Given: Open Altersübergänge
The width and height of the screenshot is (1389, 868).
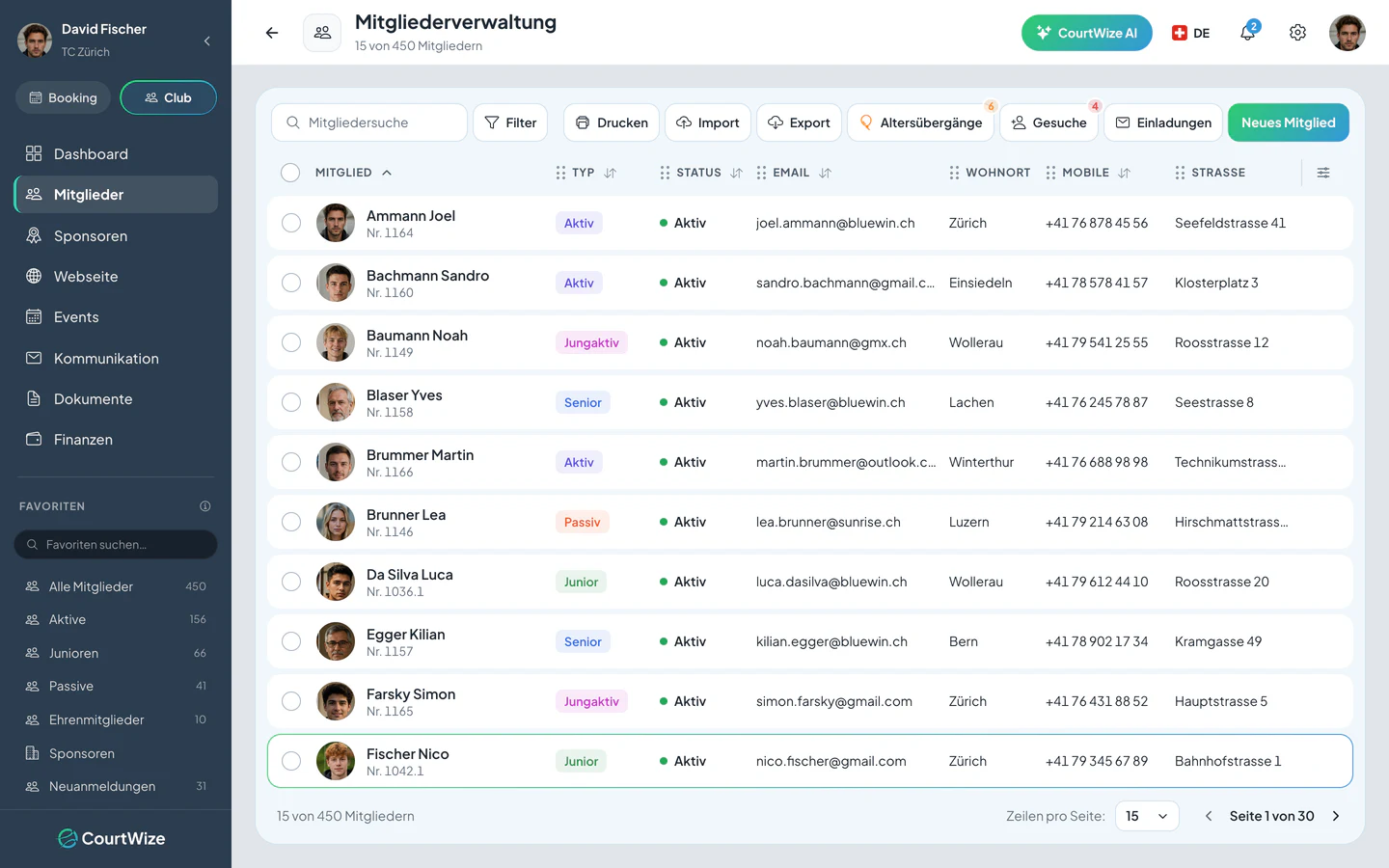Looking at the screenshot, I should (921, 122).
